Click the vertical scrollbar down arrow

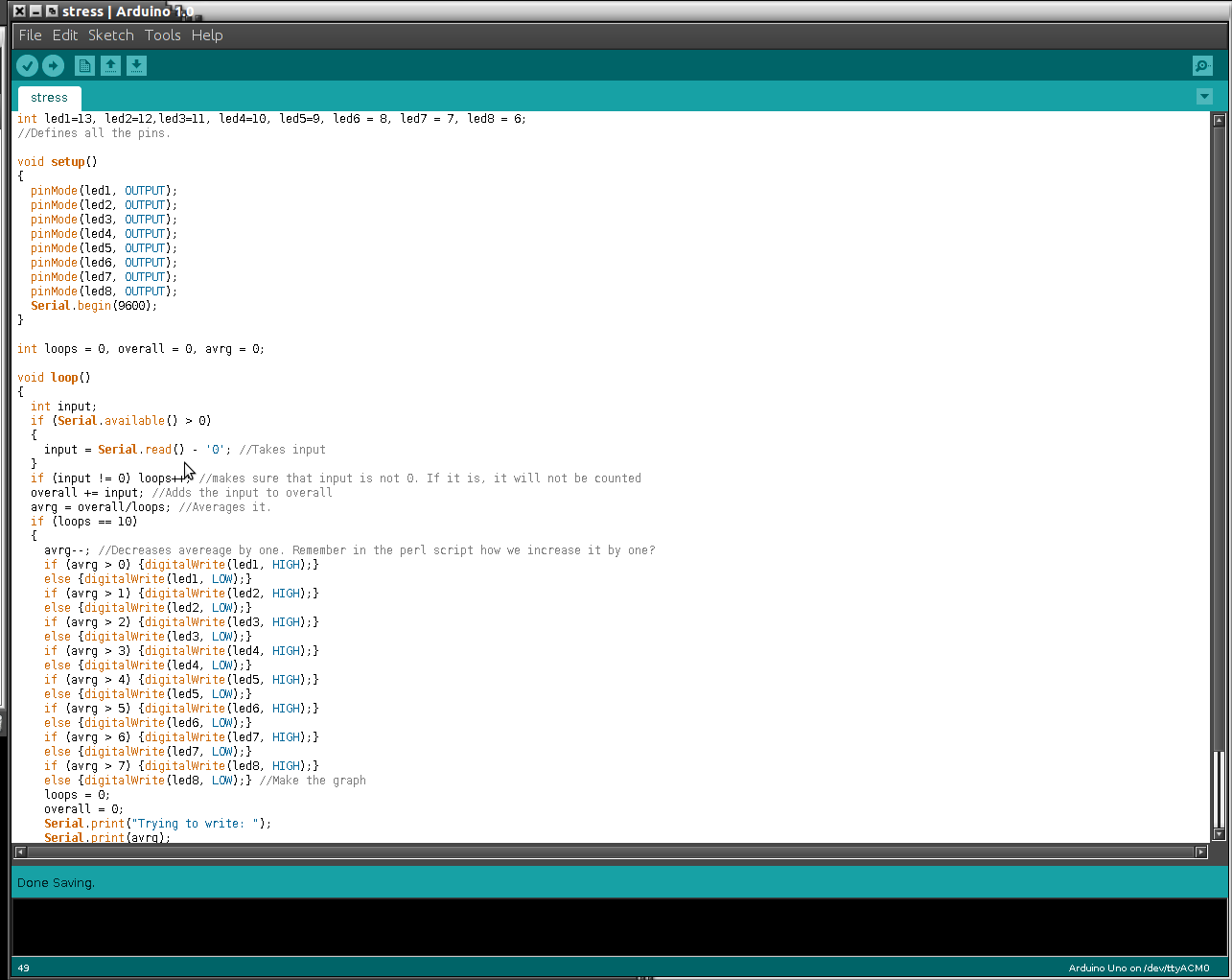1220,834
